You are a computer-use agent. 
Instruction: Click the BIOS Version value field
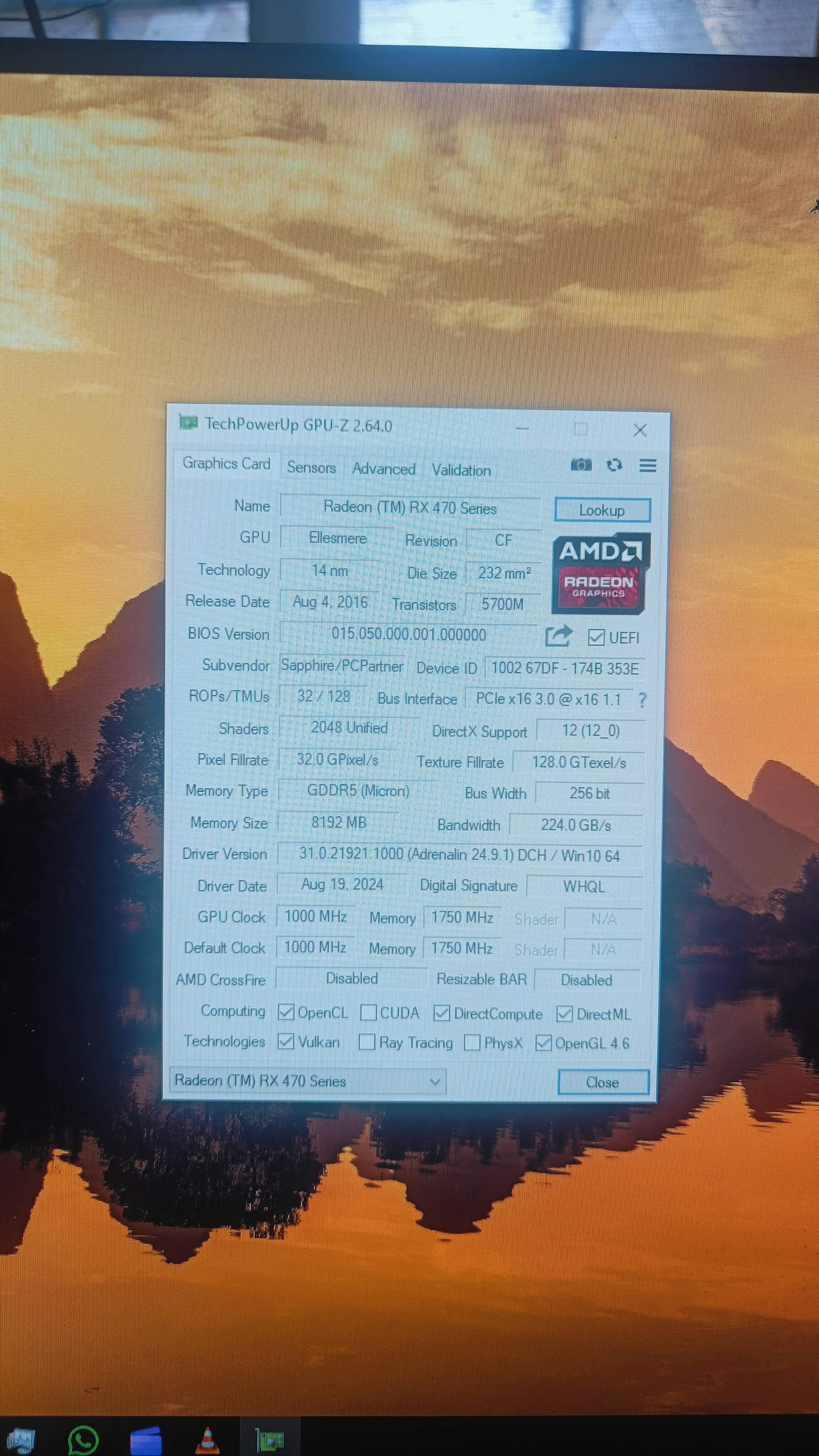(x=409, y=634)
